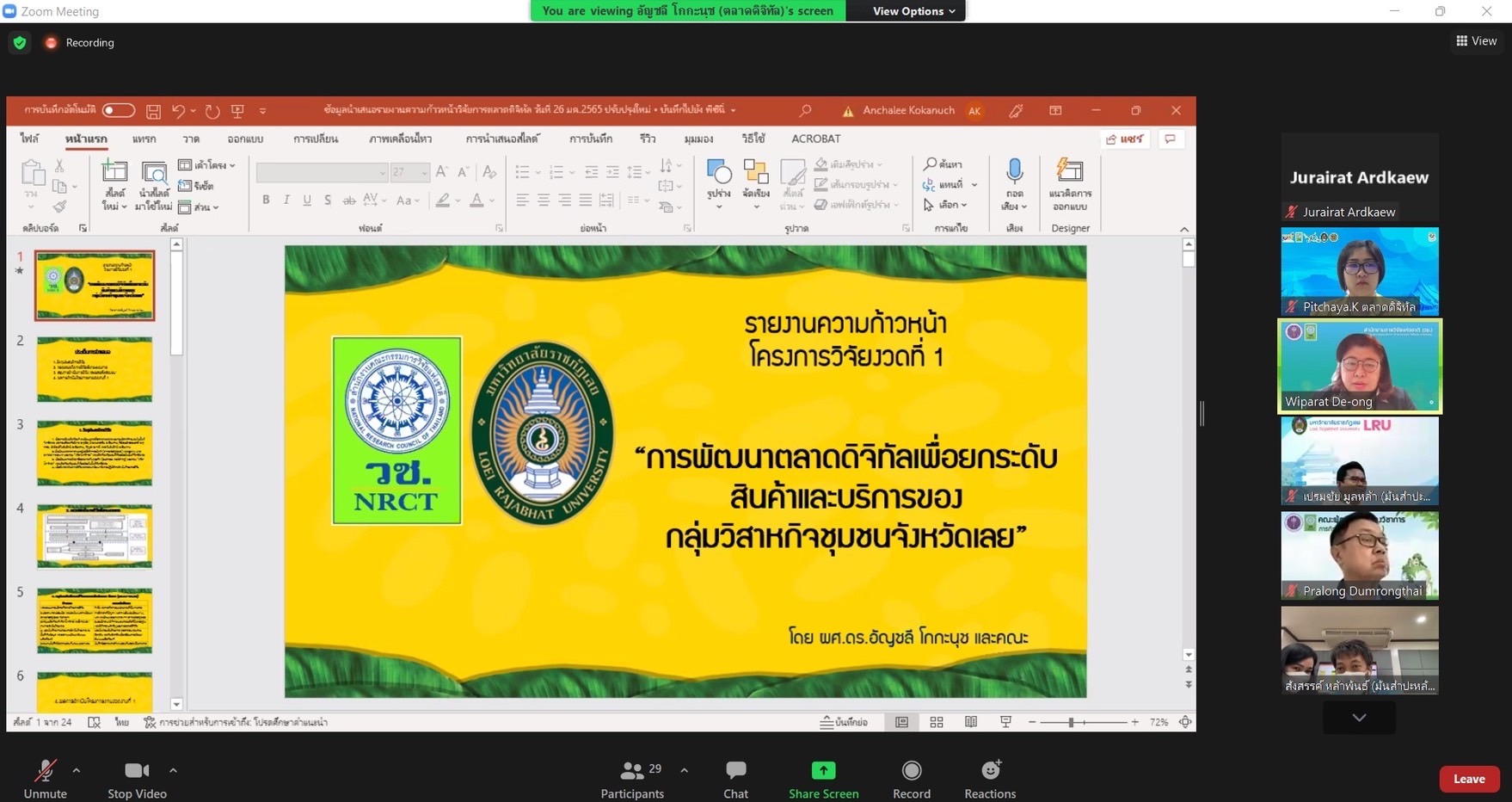This screenshot has height=802, width=1512.
Task: Collapse the PowerPoint ribbon
Action: (x=1184, y=229)
